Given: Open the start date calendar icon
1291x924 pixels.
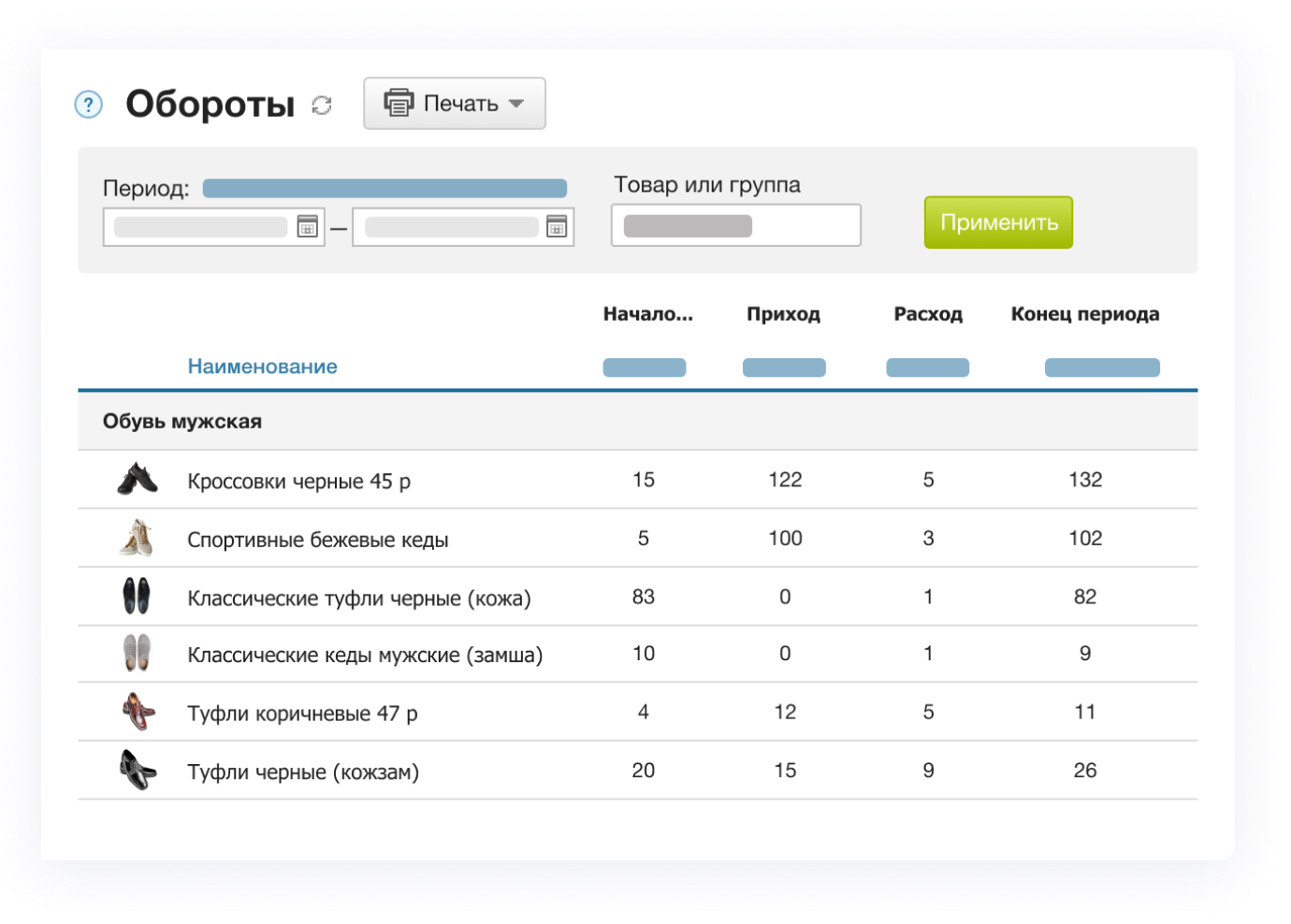Looking at the screenshot, I should (x=308, y=226).
